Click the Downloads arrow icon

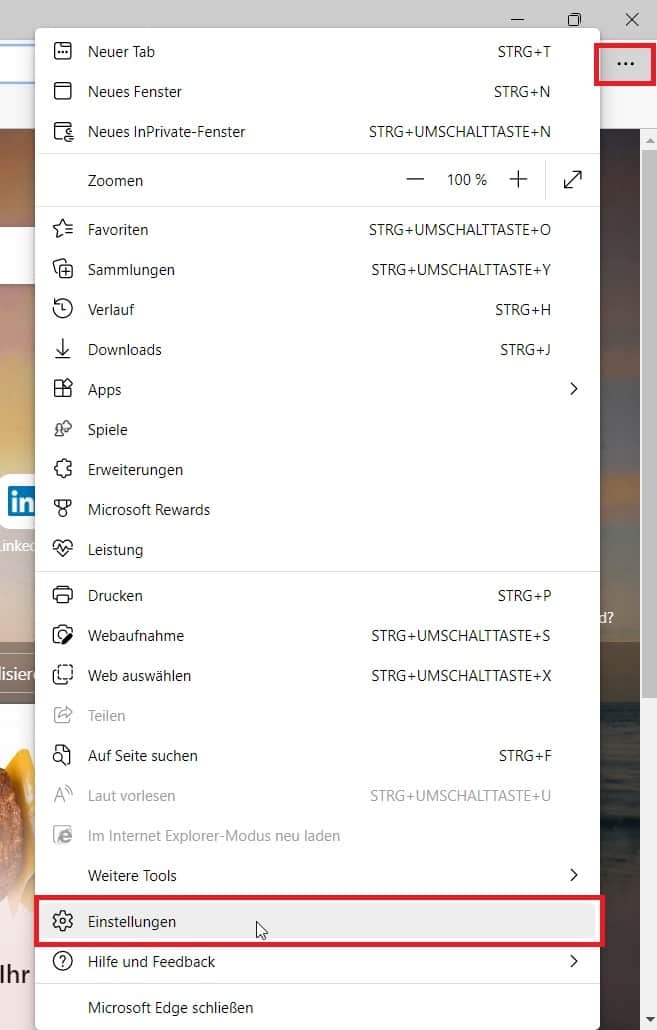(x=63, y=349)
